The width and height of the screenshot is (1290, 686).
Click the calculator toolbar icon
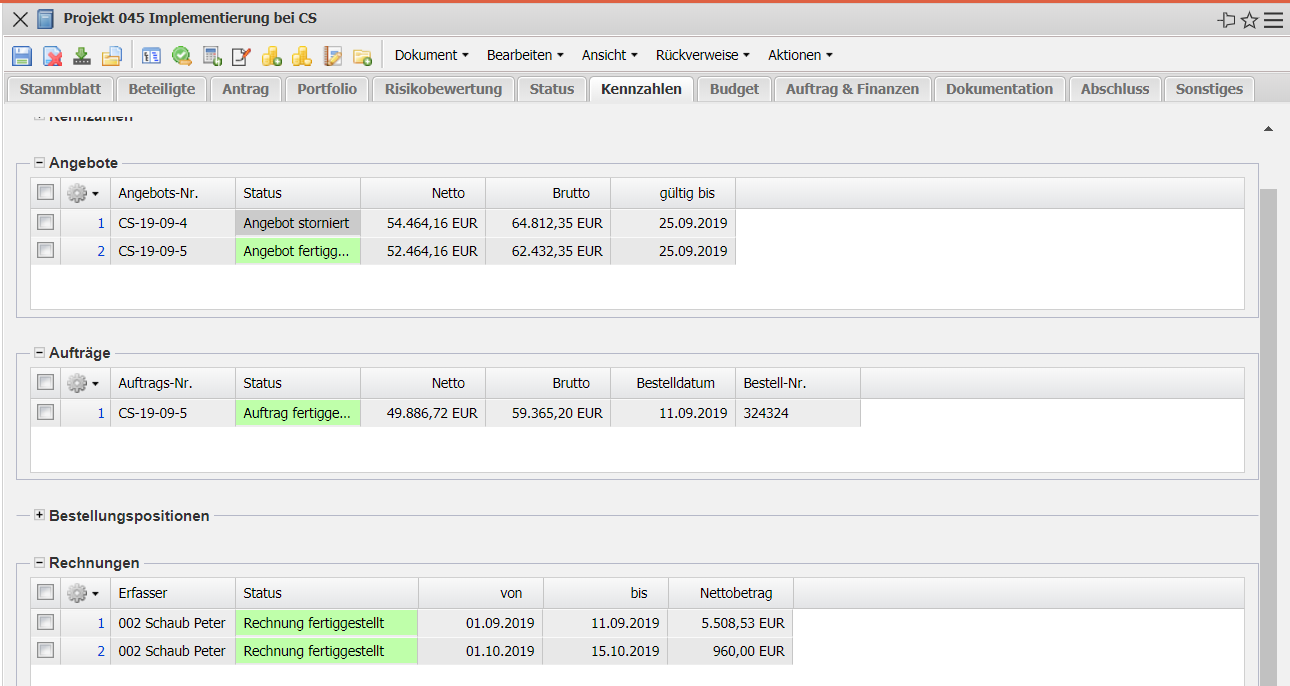coord(212,56)
